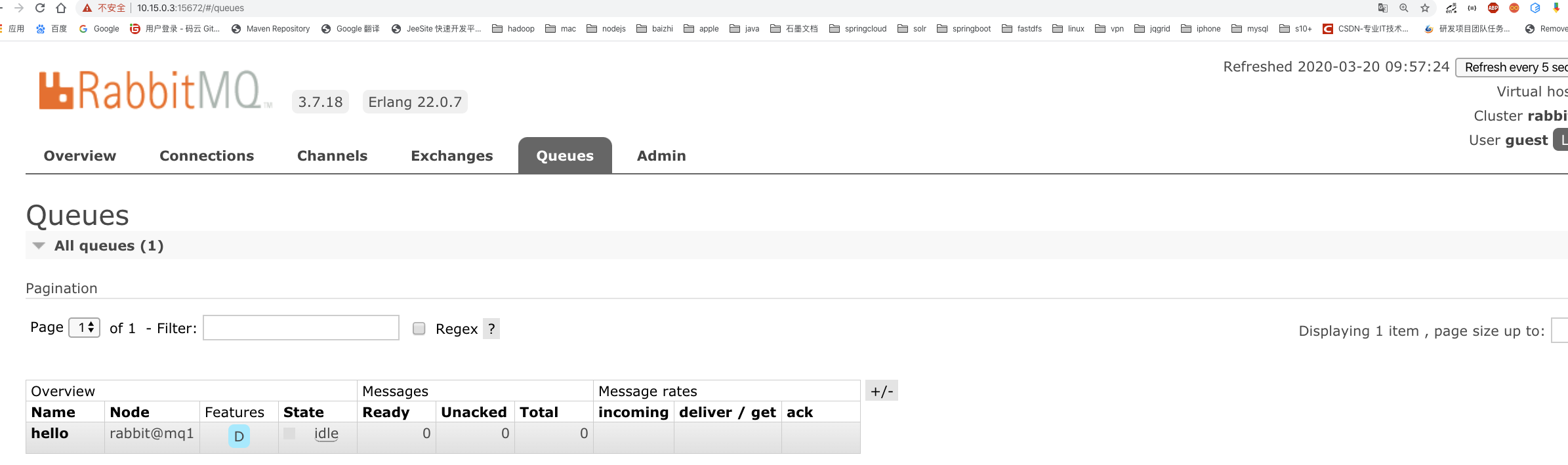Click the Google Translate icon in address bar
1568x465 pixels.
[1382, 8]
